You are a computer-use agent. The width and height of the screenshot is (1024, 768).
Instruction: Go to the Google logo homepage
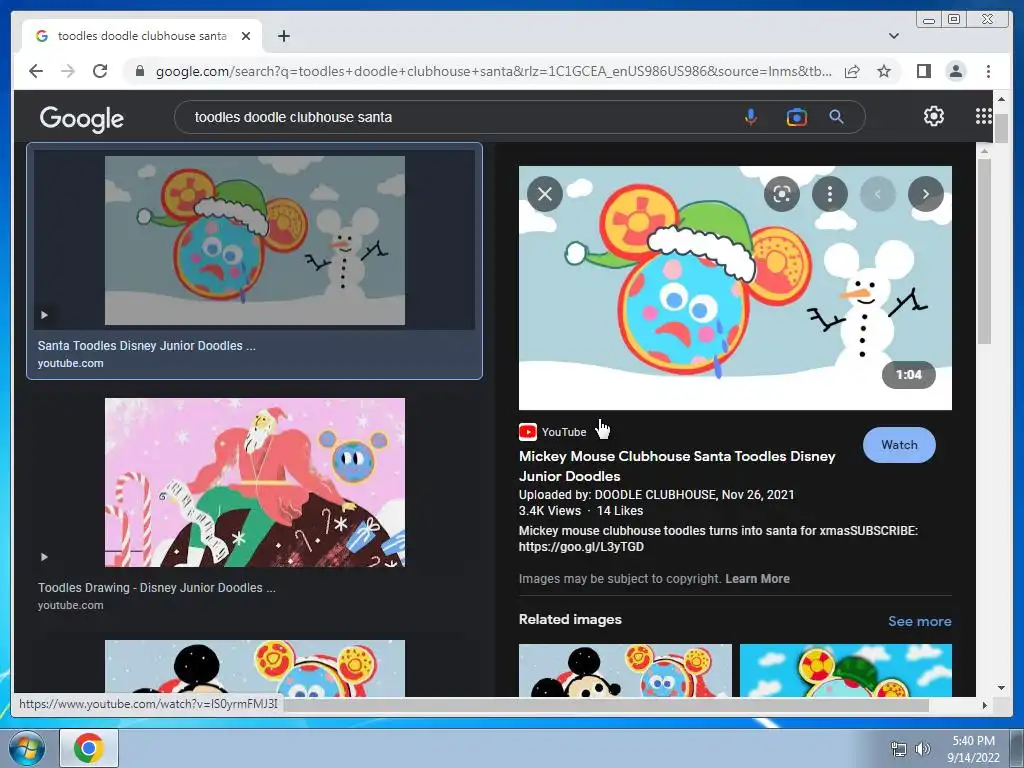[x=82, y=118]
